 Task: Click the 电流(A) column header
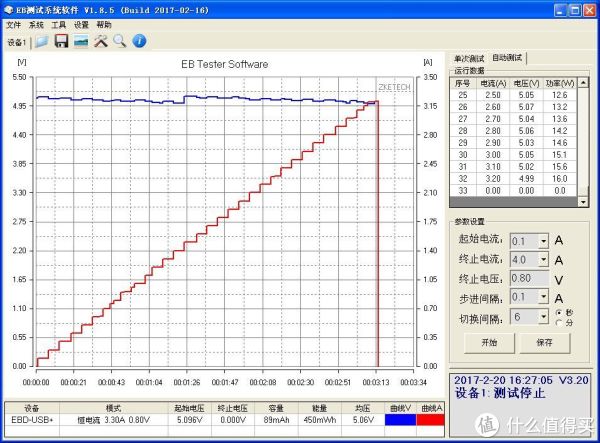493,83
